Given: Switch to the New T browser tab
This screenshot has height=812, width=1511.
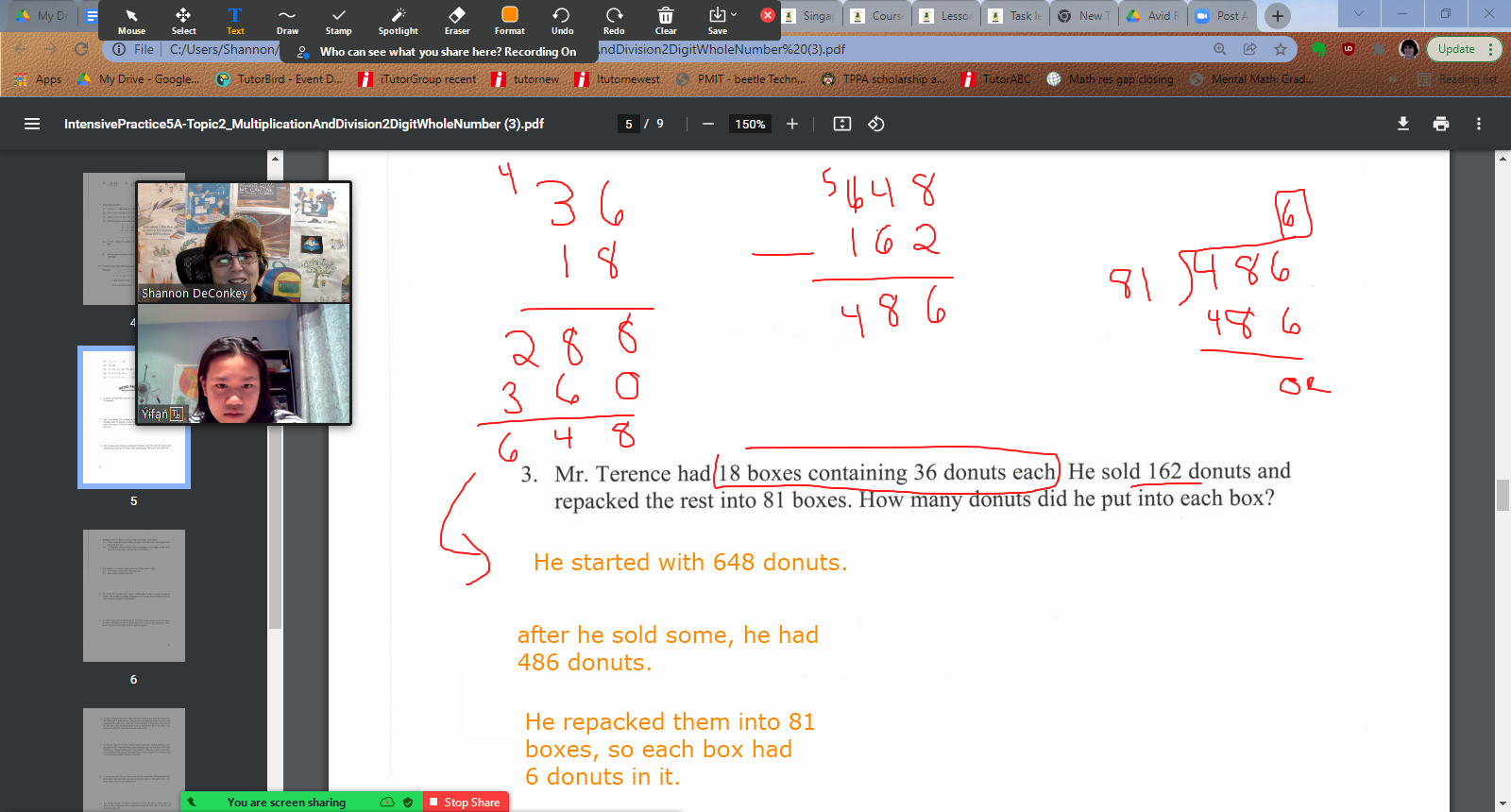Looking at the screenshot, I should [1084, 16].
